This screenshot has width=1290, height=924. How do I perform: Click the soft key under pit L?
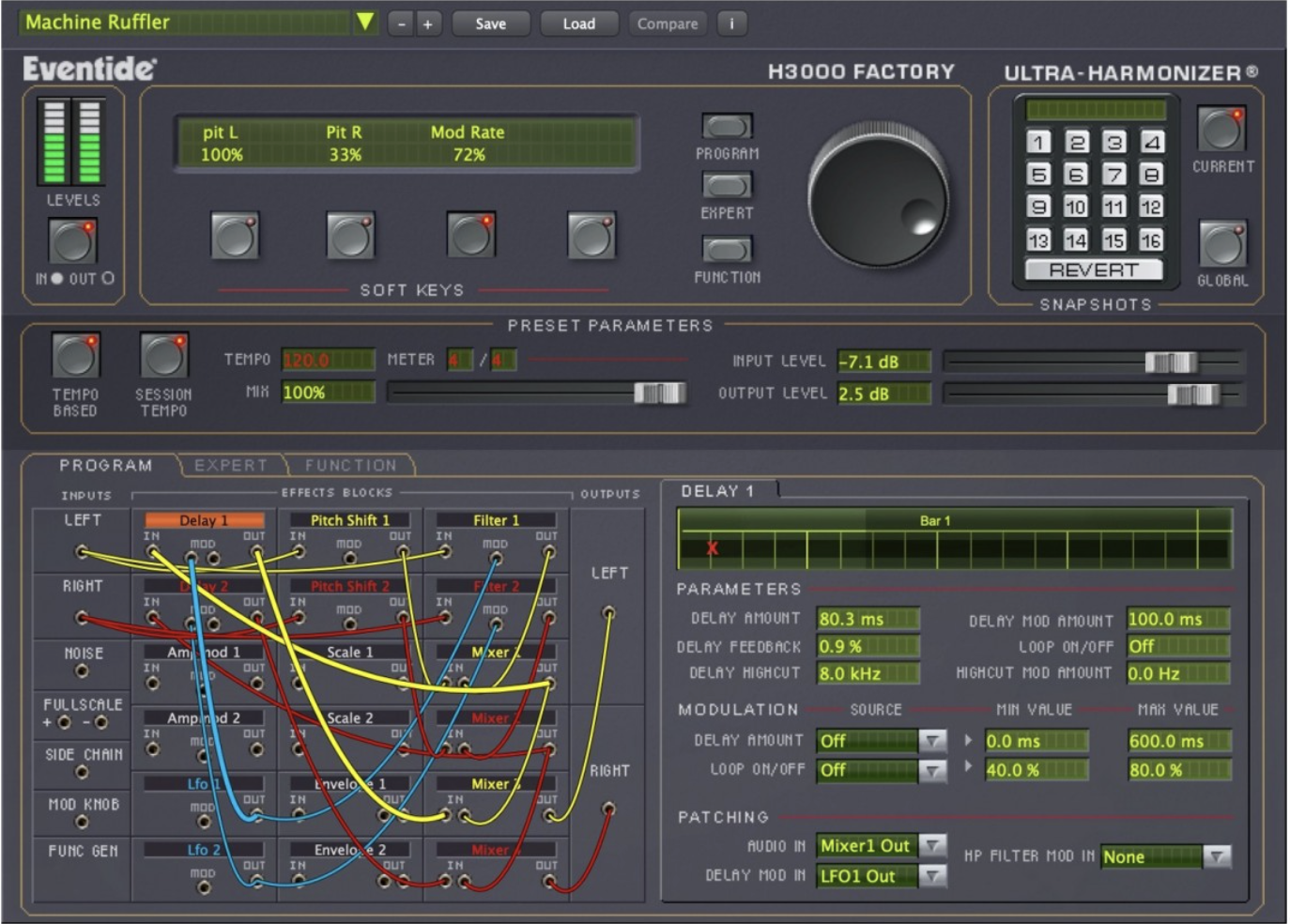(x=235, y=235)
